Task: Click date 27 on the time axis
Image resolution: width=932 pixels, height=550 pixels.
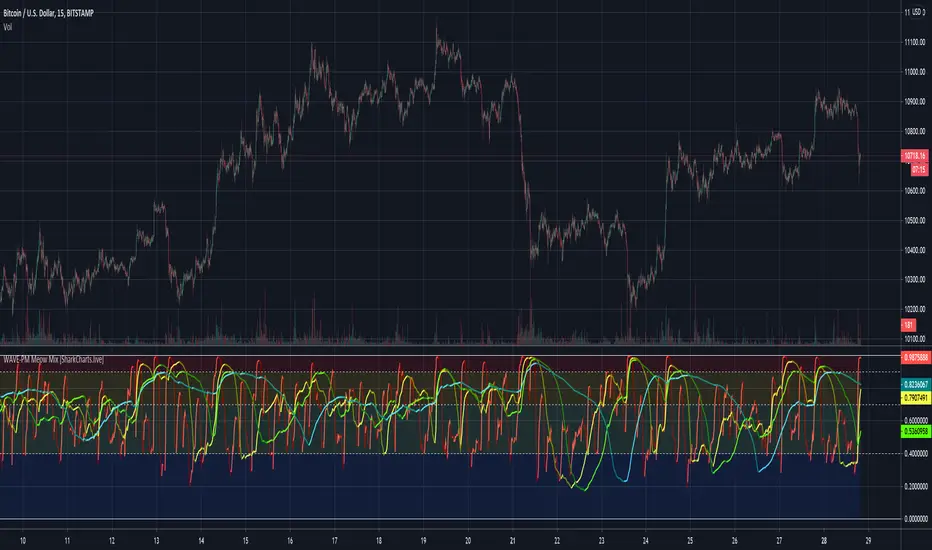Action: click(779, 541)
